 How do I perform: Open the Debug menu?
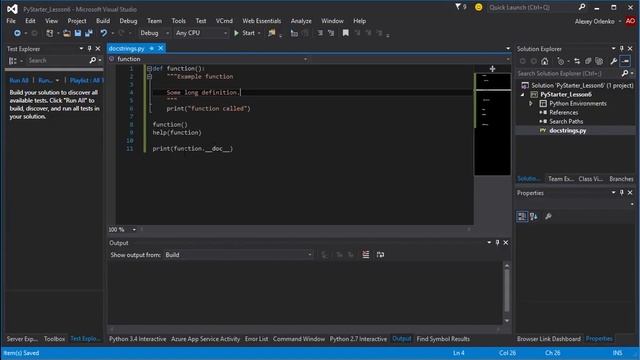[128, 21]
